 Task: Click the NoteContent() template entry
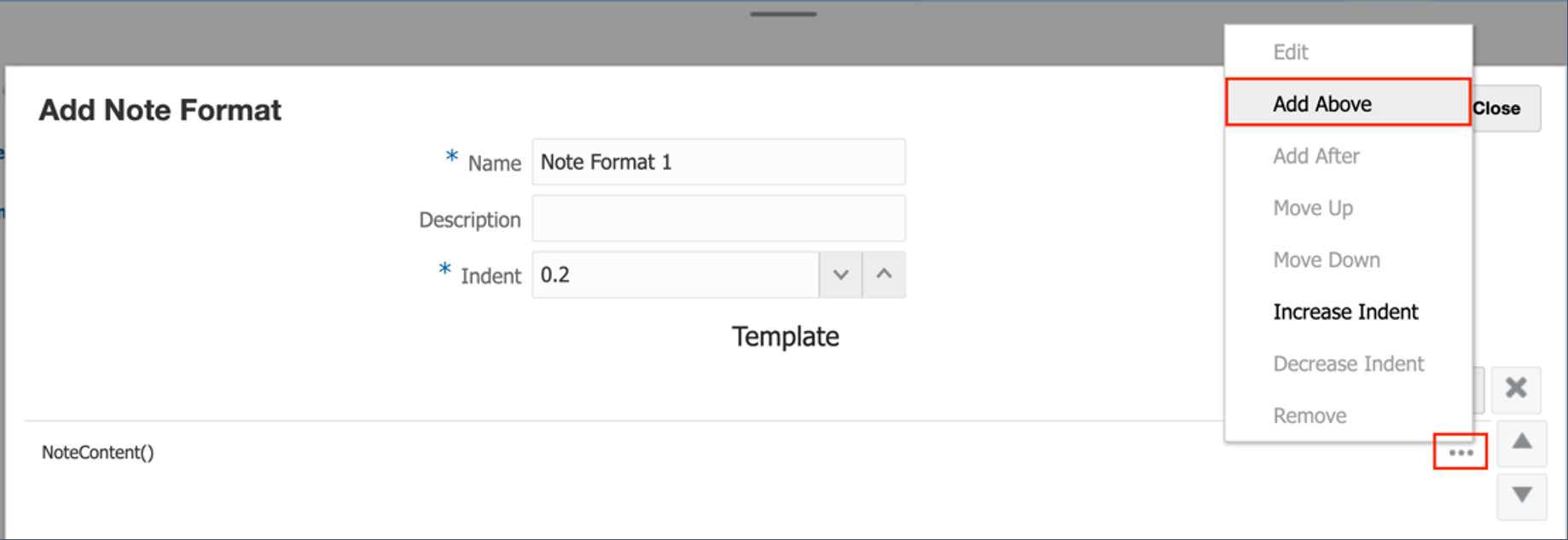(x=98, y=452)
